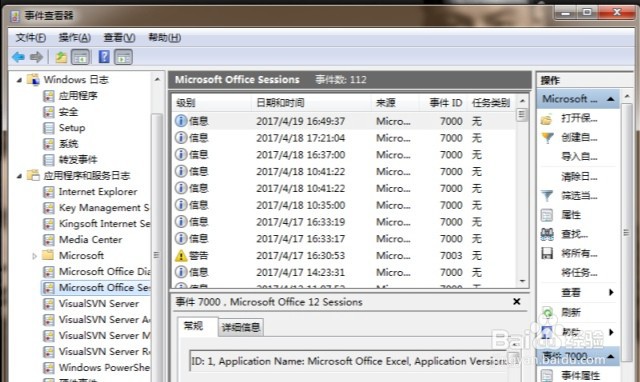Toggle the console tree pane toolbar icon
Image resolution: width=640 pixels, height=382 pixels.
tap(80, 57)
